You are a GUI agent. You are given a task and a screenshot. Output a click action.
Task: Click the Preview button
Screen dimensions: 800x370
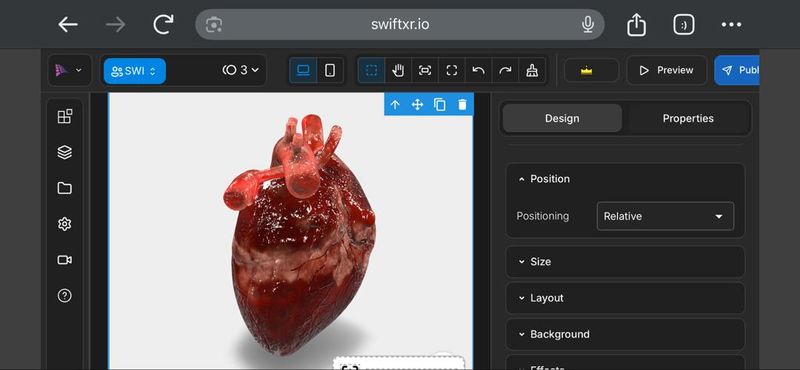(666, 70)
